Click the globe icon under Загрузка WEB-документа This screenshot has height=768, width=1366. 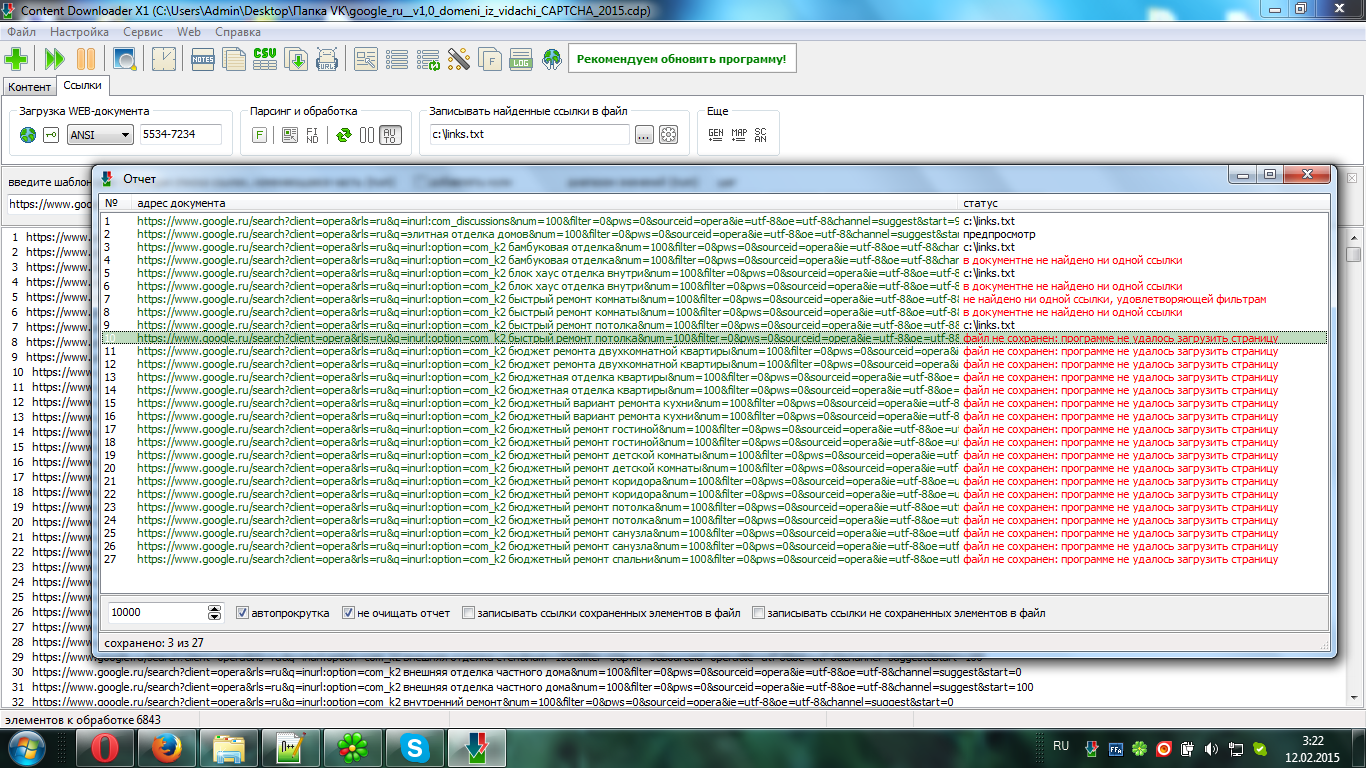pyautogui.click(x=27, y=135)
